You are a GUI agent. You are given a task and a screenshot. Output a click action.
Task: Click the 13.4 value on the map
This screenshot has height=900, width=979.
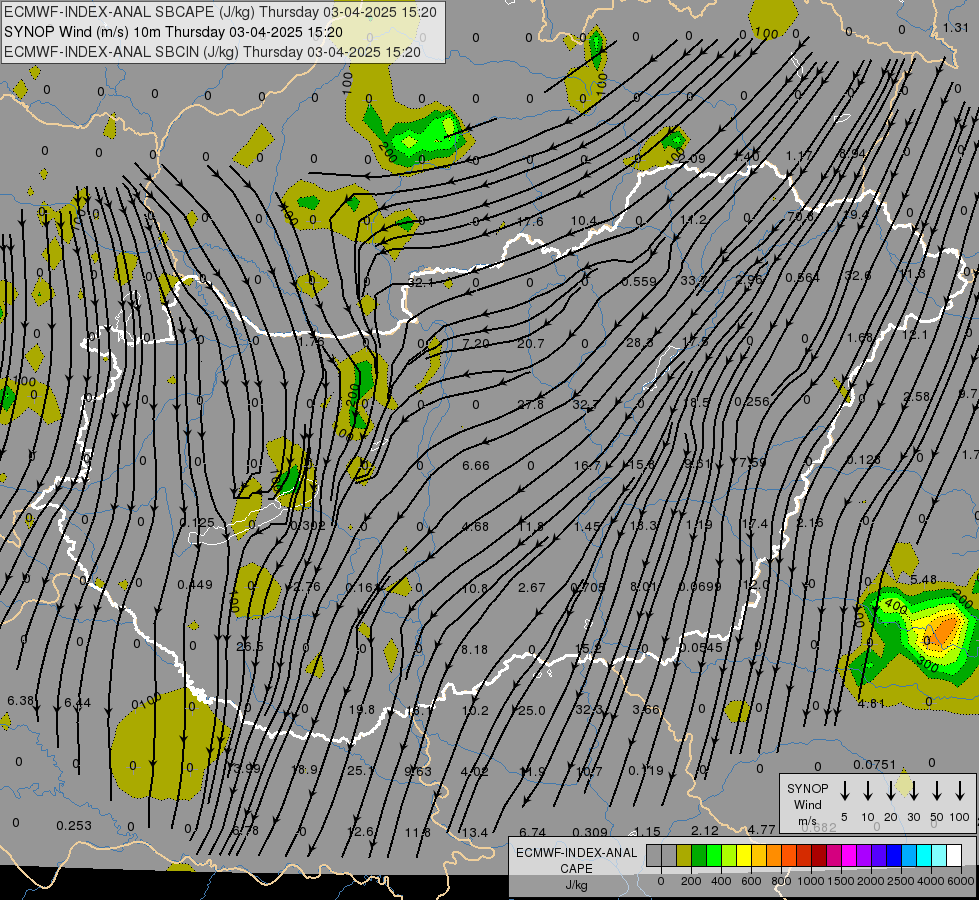[x=475, y=833]
